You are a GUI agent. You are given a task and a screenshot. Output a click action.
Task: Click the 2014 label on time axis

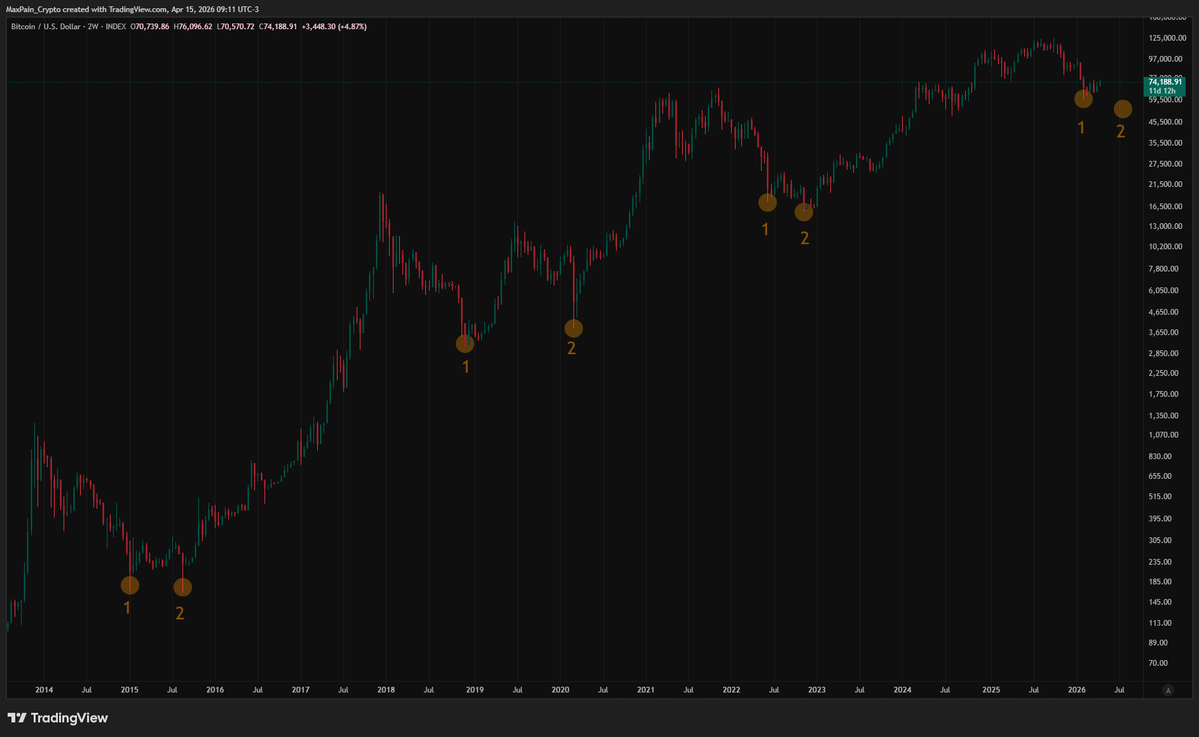point(44,690)
